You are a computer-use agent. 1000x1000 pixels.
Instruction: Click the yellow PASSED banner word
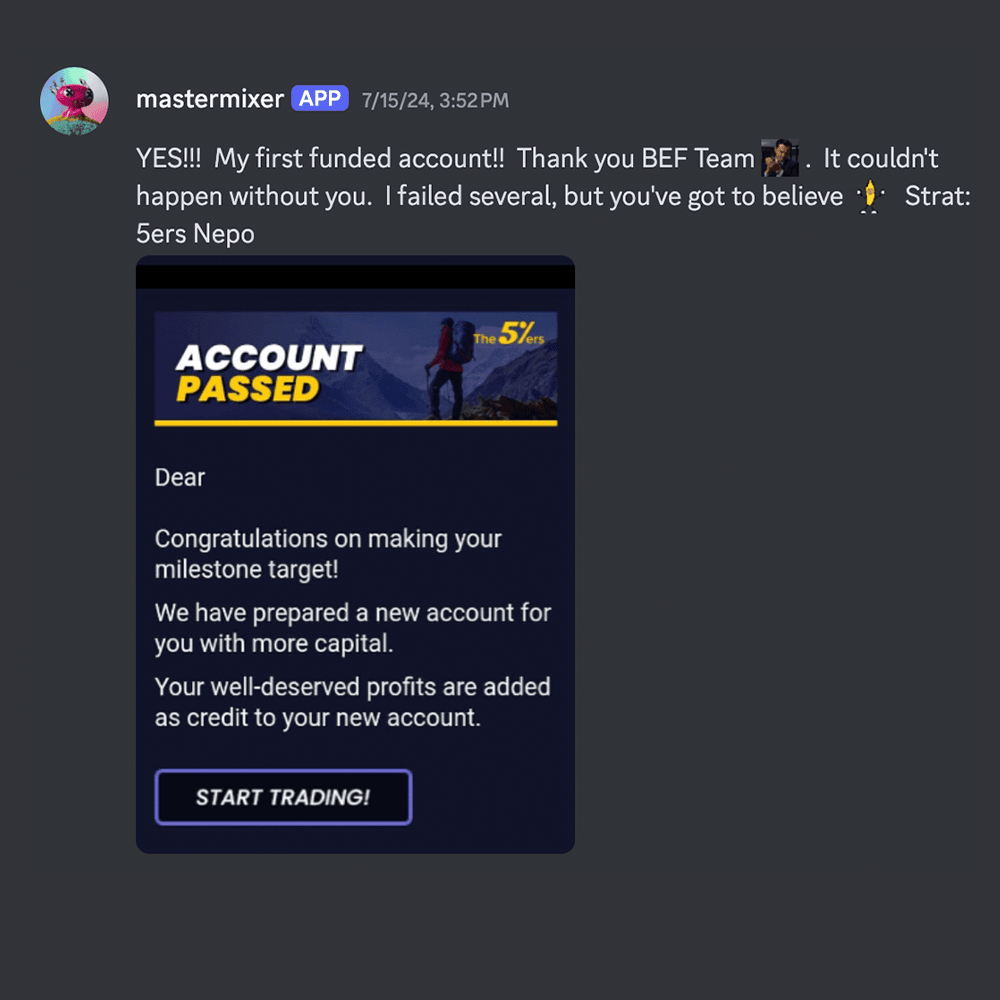click(x=247, y=389)
